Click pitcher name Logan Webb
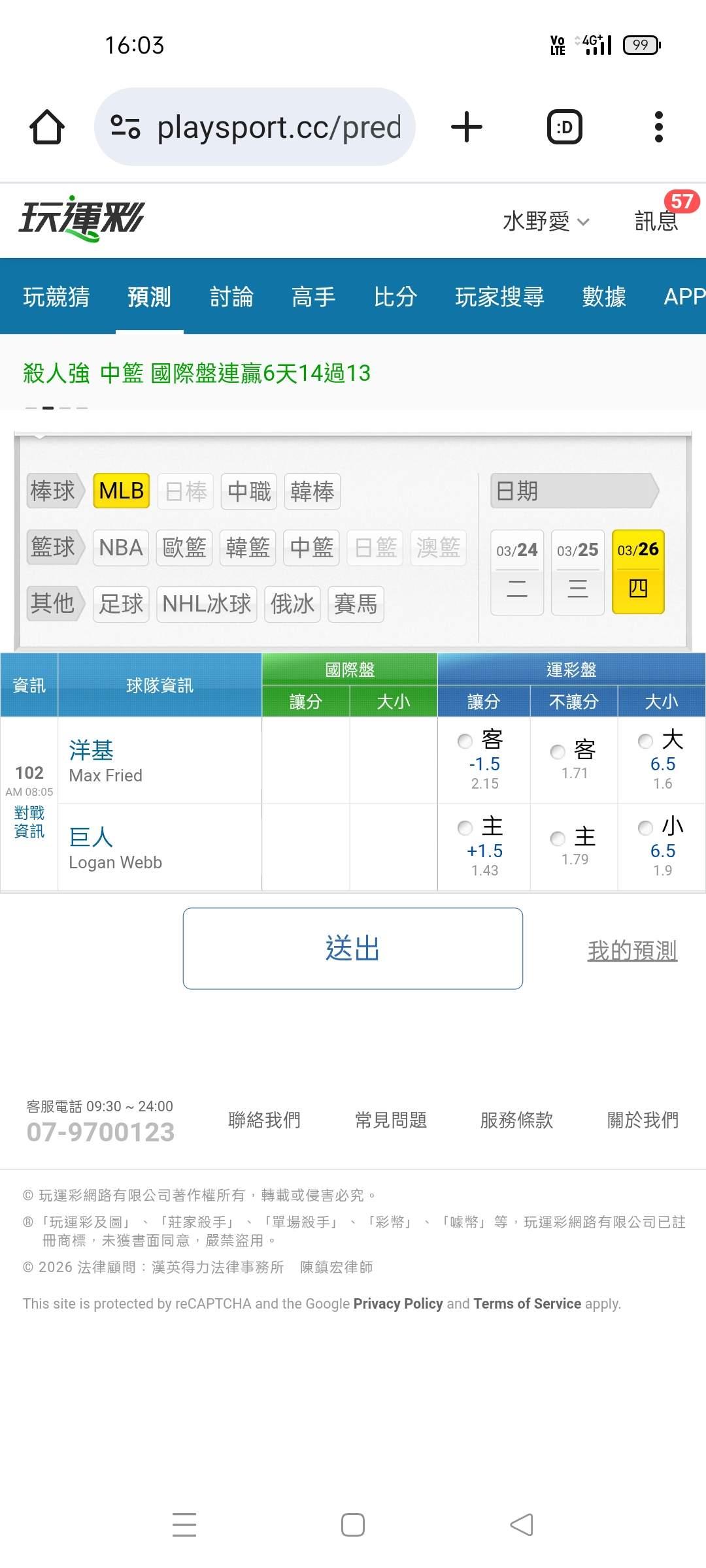 (x=116, y=862)
